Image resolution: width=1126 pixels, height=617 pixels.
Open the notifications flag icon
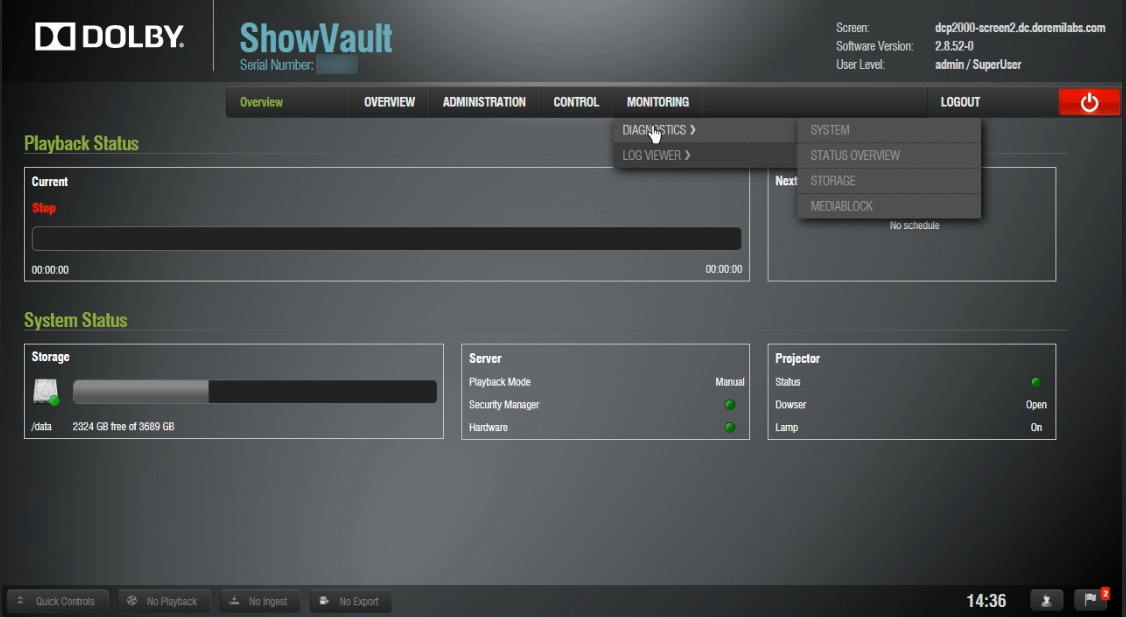click(1090, 600)
